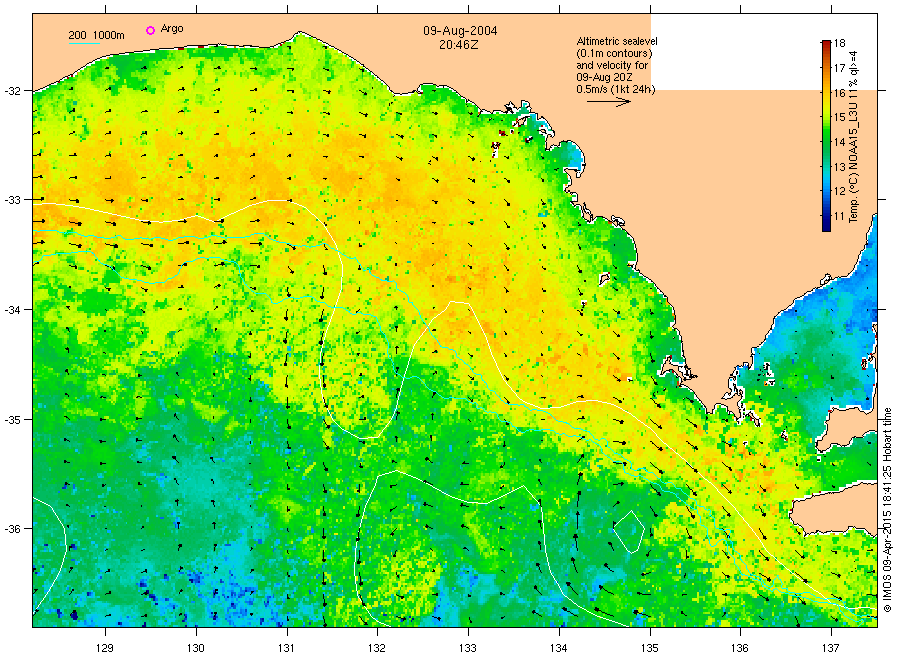Click the small closed white contour near 134.8E 36S

coord(628,531)
